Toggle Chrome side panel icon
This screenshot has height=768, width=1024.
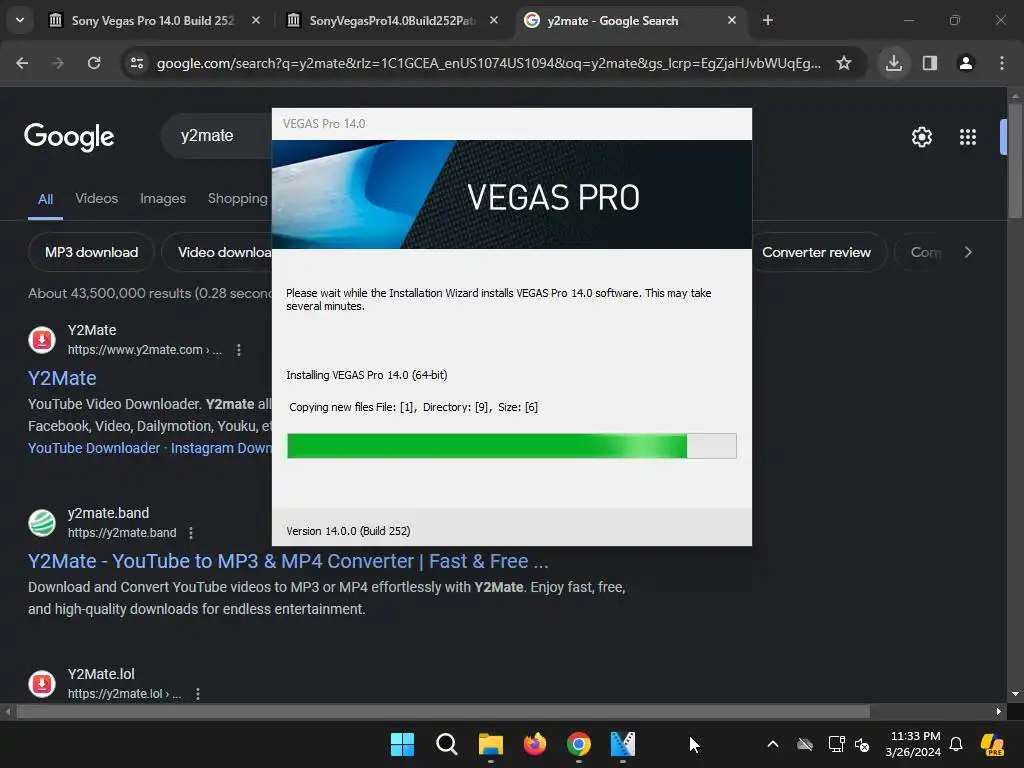click(929, 63)
